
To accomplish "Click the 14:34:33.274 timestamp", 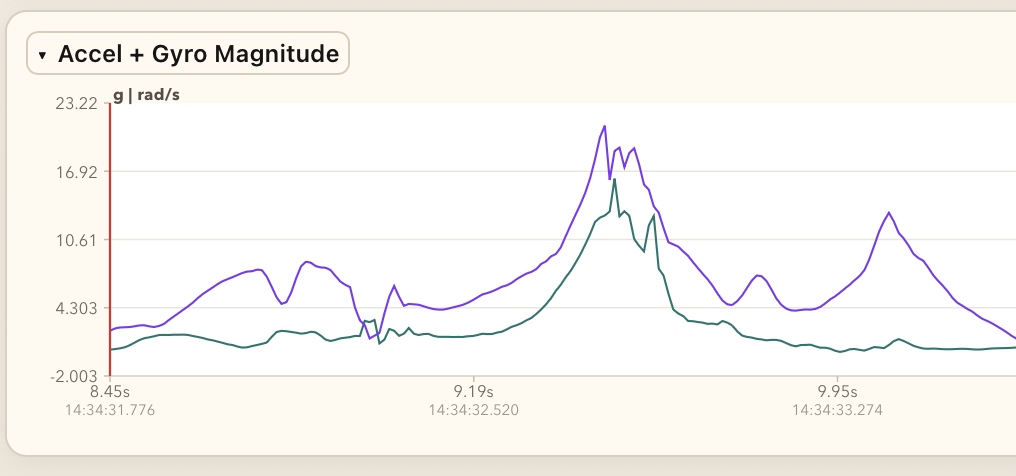I will coord(837,410).
